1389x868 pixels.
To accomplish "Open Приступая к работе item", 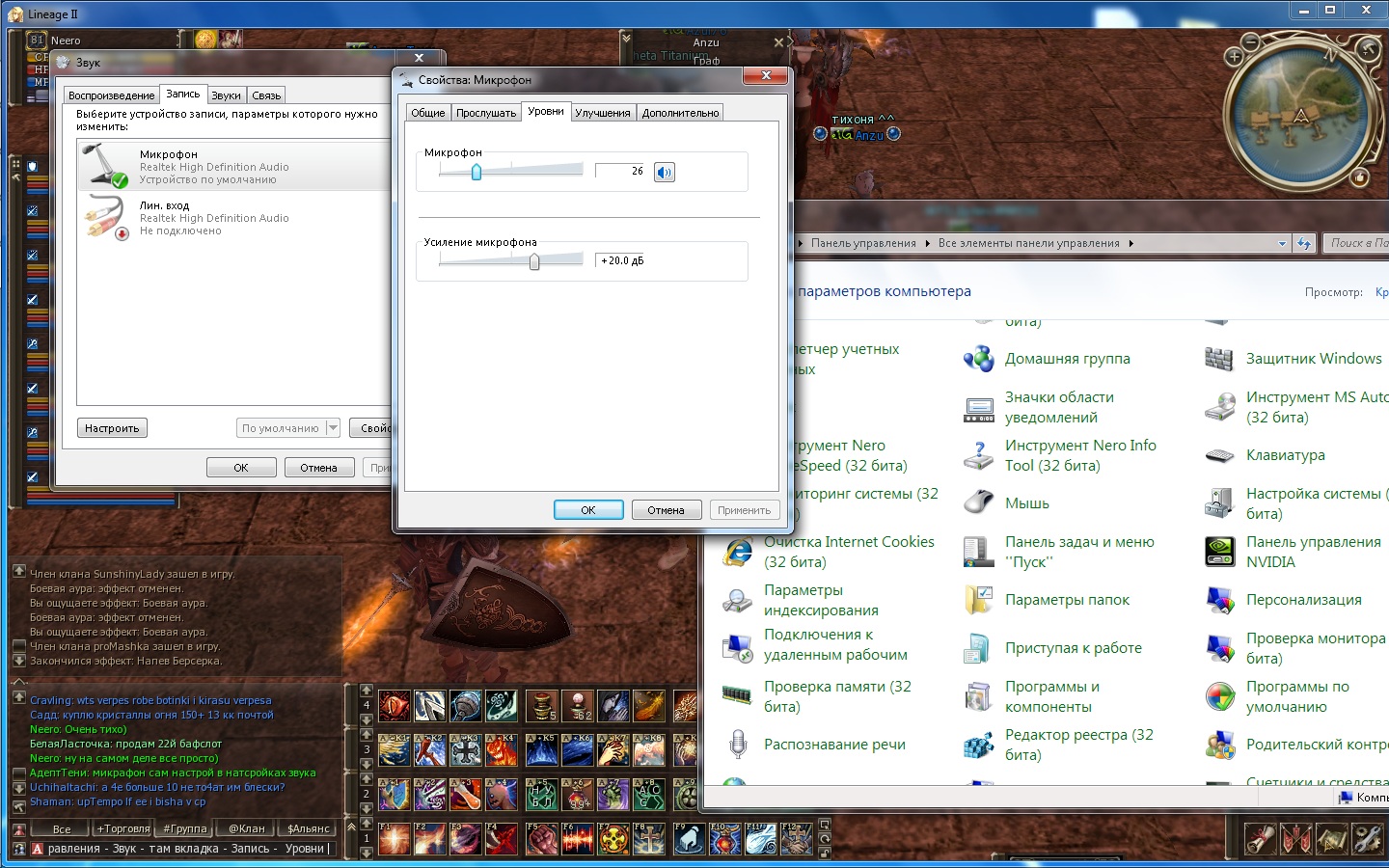I will click(x=1052, y=648).
